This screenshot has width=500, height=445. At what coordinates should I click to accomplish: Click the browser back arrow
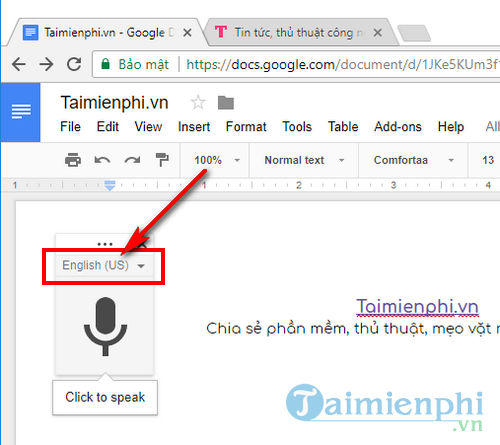(x=19, y=64)
